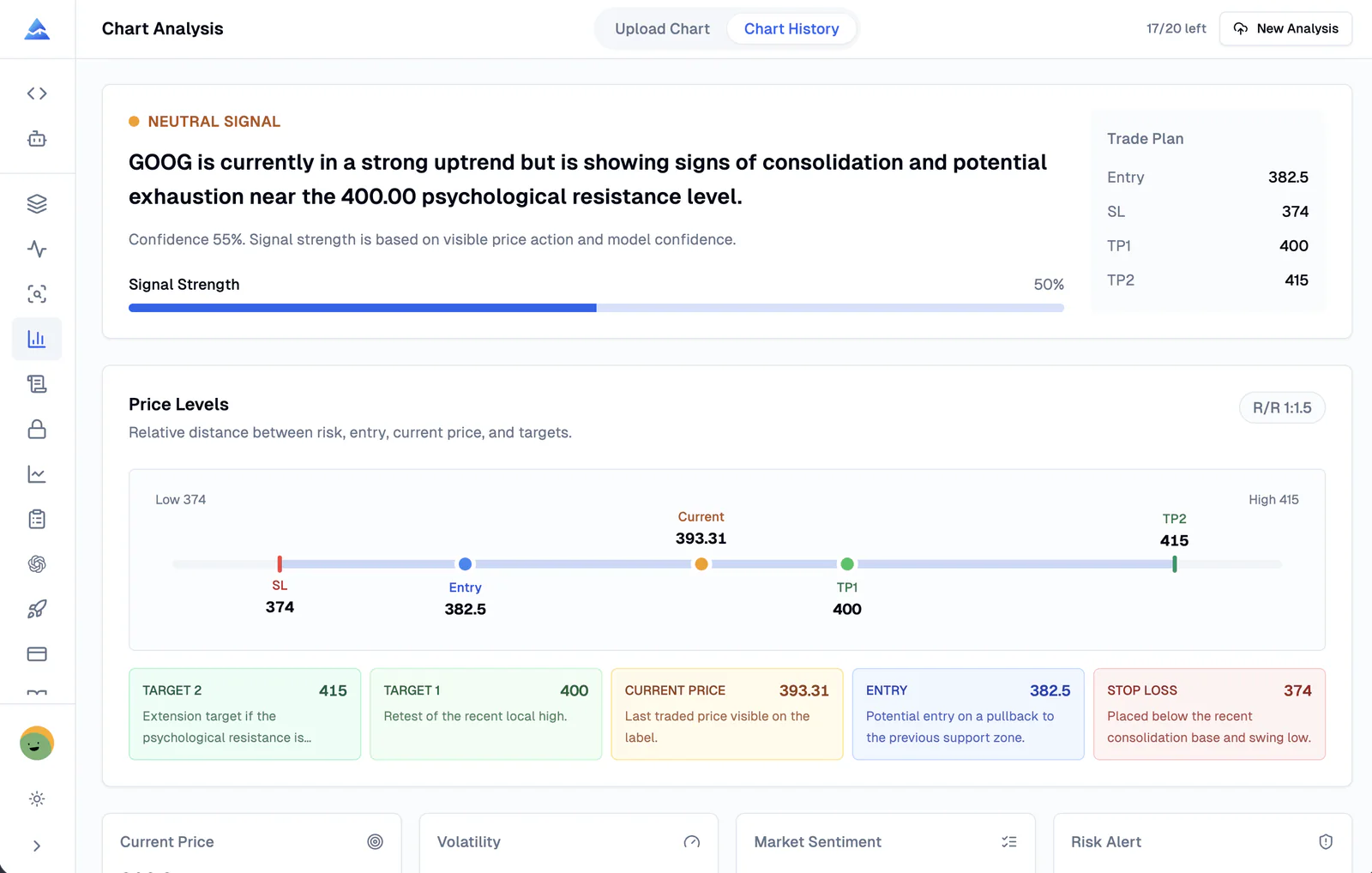The image size is (1372, 873).
Task: Switch to the Upload Chart tab
Action: point(662,29)
